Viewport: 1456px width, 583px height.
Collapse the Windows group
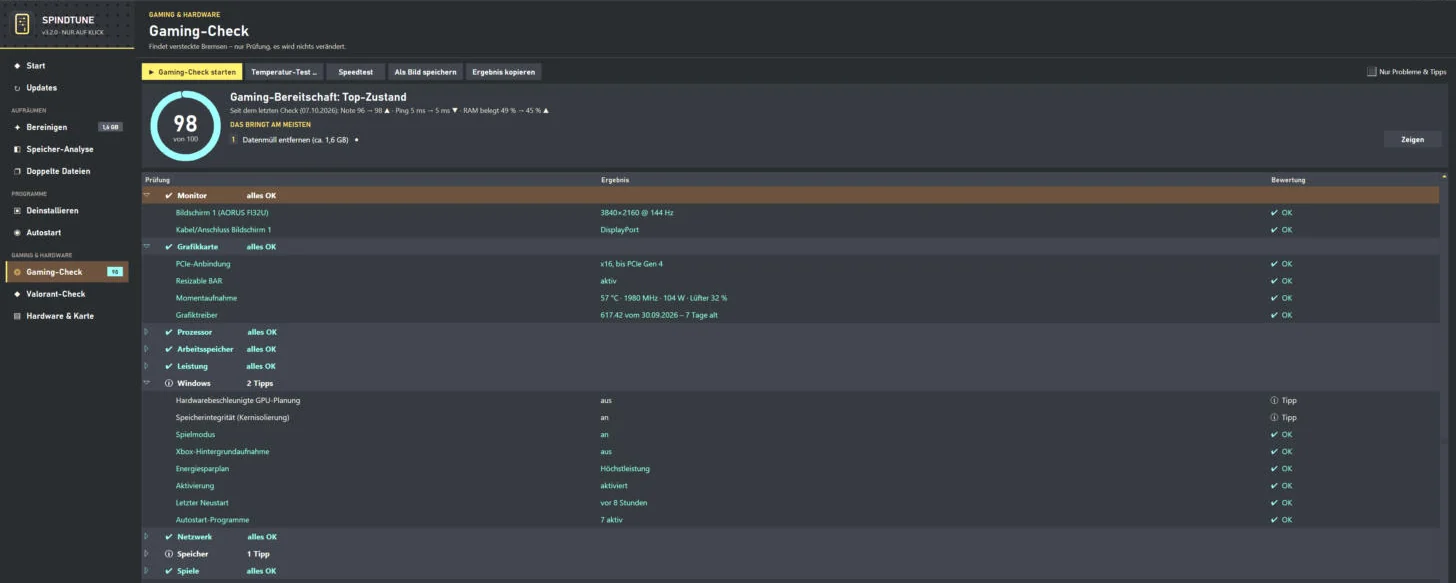pyautogui.click(x=146, y=383)
